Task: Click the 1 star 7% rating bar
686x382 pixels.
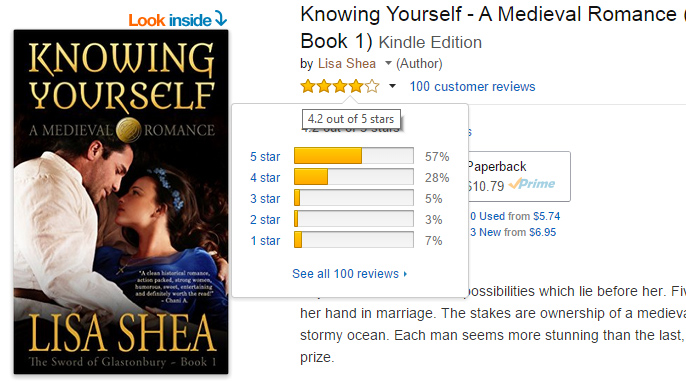Action: [x=354, y=240]
